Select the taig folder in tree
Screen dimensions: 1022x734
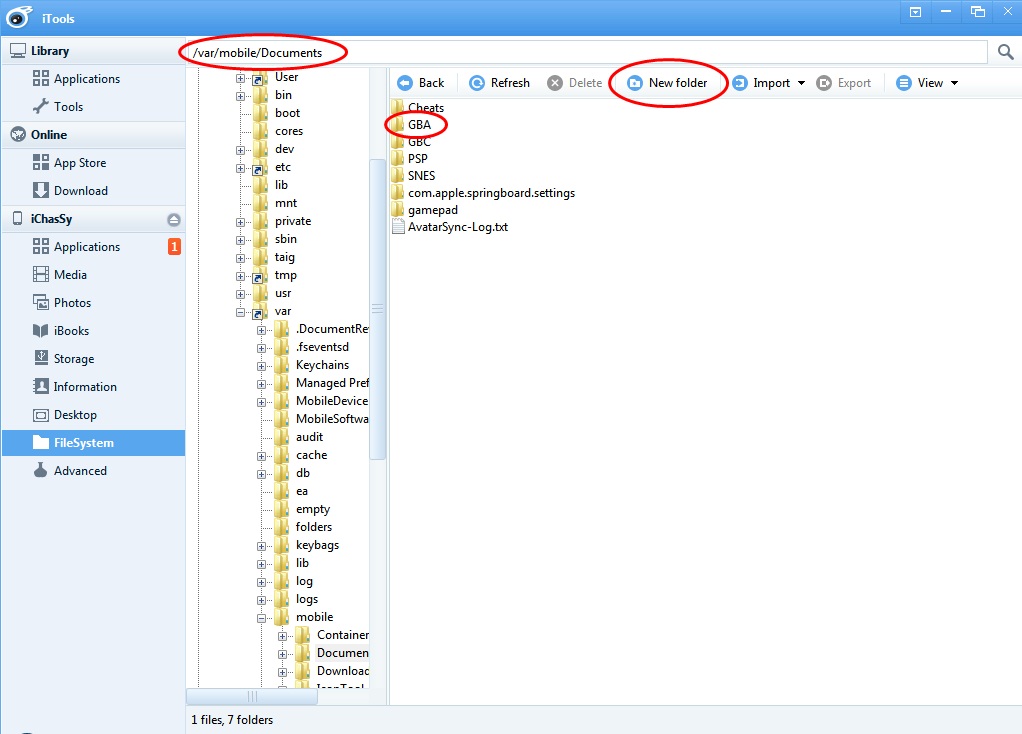tap(285, 257)
